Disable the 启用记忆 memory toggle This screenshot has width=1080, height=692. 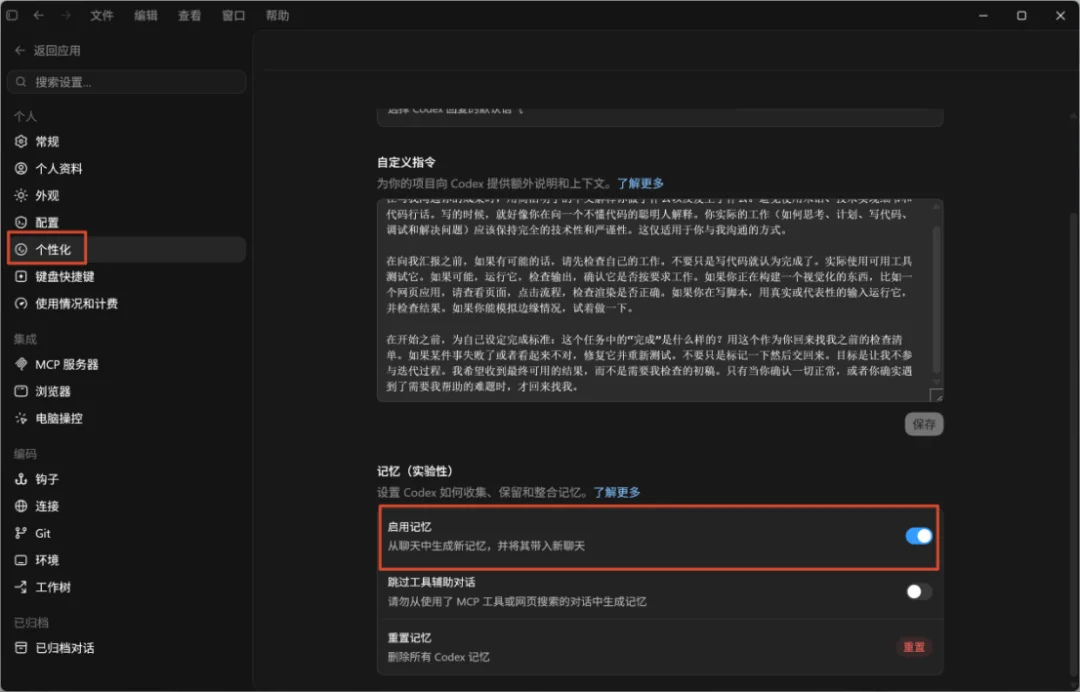pos(919,536)
